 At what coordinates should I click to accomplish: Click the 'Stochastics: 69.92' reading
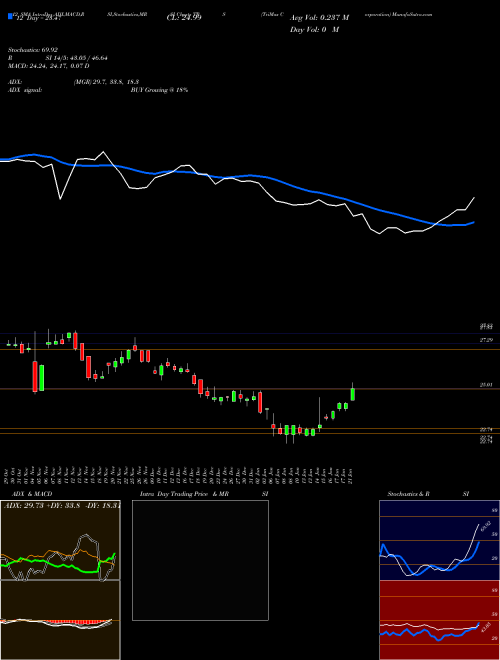33,50
